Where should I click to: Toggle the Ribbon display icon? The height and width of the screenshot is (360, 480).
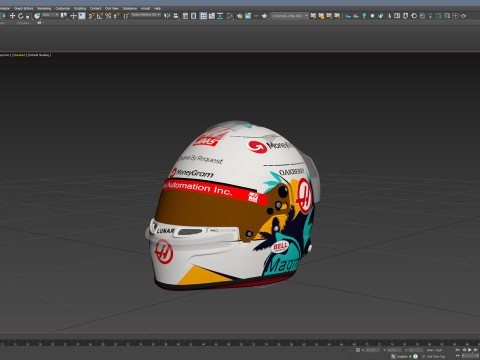tap(203, 16)
